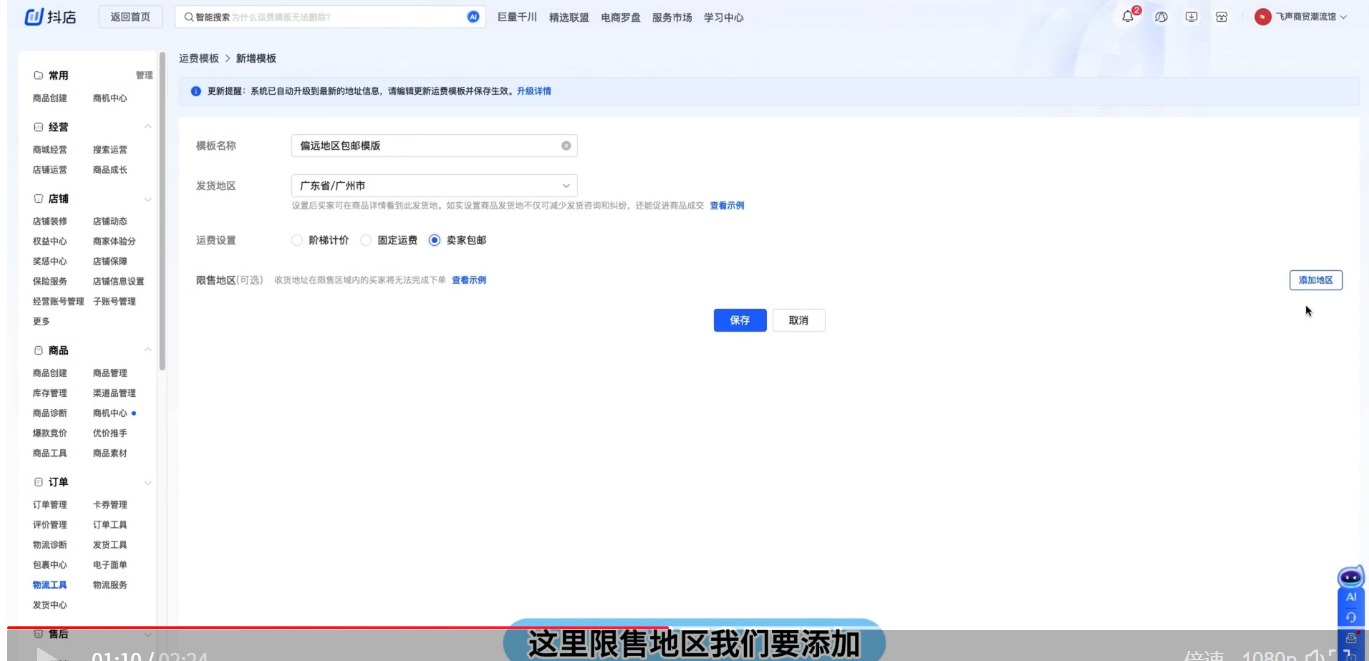Click the 商品 section icon

click(x=38, y=351)
